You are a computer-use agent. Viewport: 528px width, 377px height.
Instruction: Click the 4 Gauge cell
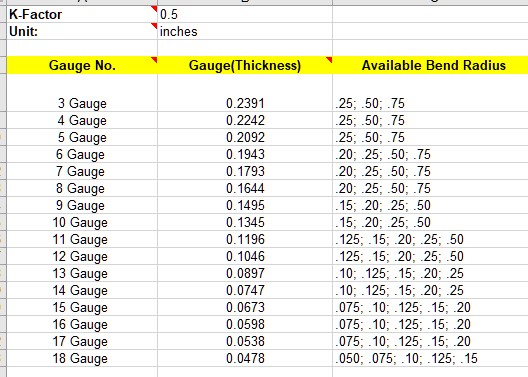pyautogui.click(x=82, y=120)
